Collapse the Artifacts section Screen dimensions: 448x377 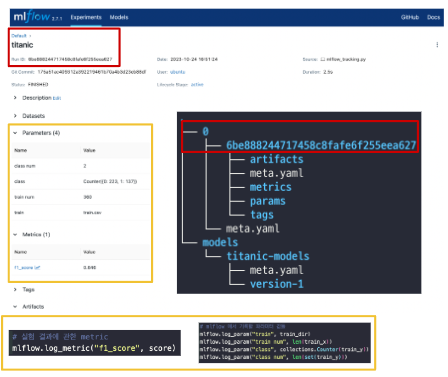click(x=15, y=307)
